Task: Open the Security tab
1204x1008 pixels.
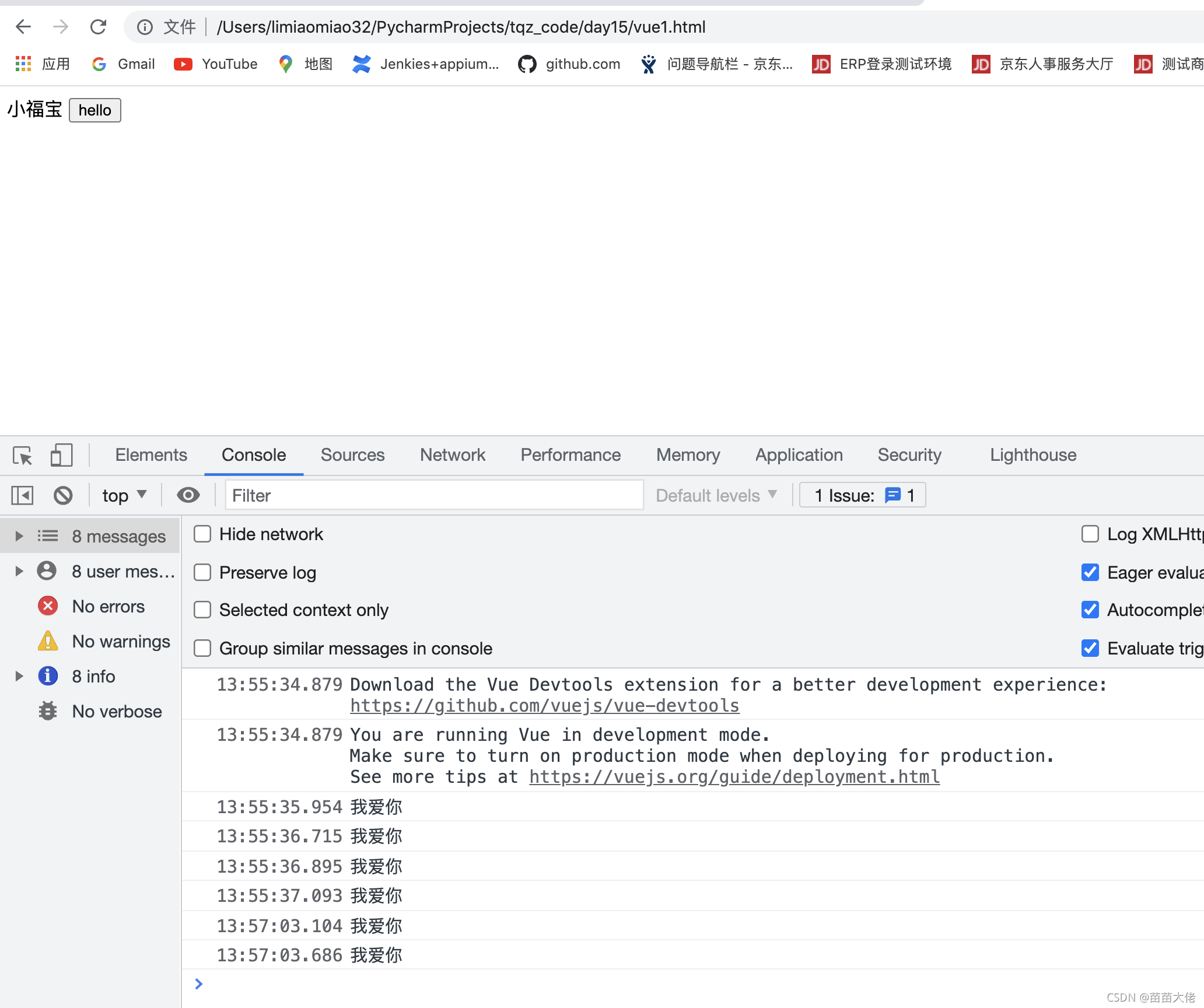Action: coord(909,455)
